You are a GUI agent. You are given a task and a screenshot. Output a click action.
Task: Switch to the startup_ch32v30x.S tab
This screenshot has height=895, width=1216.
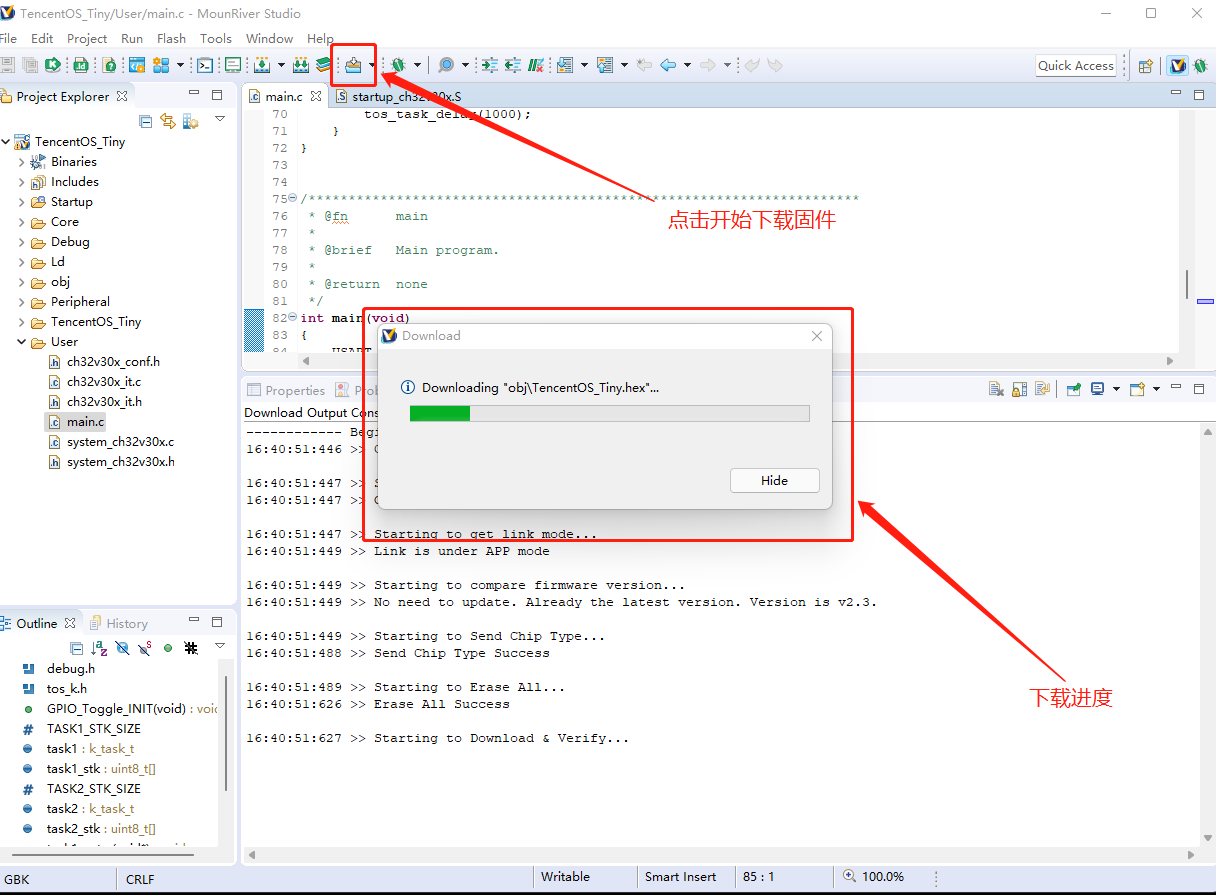pyautogui.click(x=398, y=97)
